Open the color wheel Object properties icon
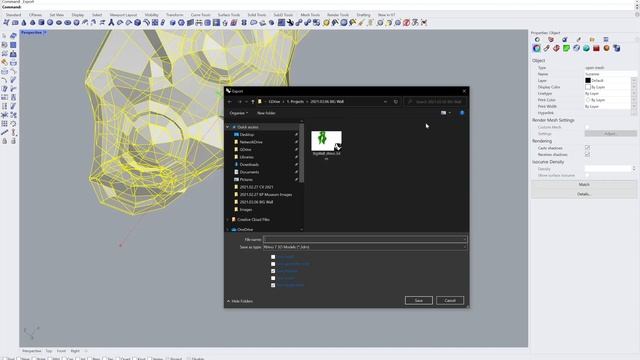The height and width of the screenshot is (360, 640). click(x=536, y=48)
